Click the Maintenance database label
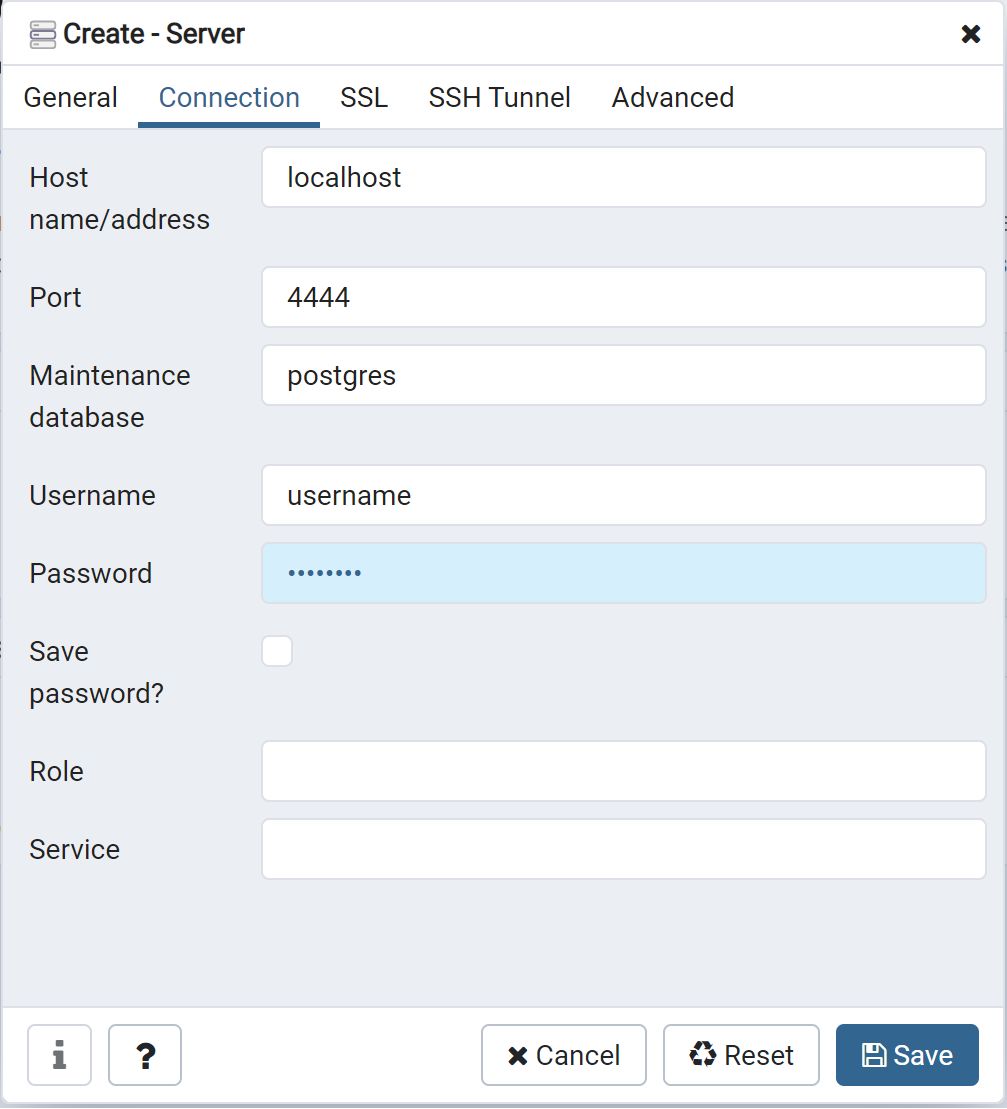1007x1109 pixels. [110, 396]
